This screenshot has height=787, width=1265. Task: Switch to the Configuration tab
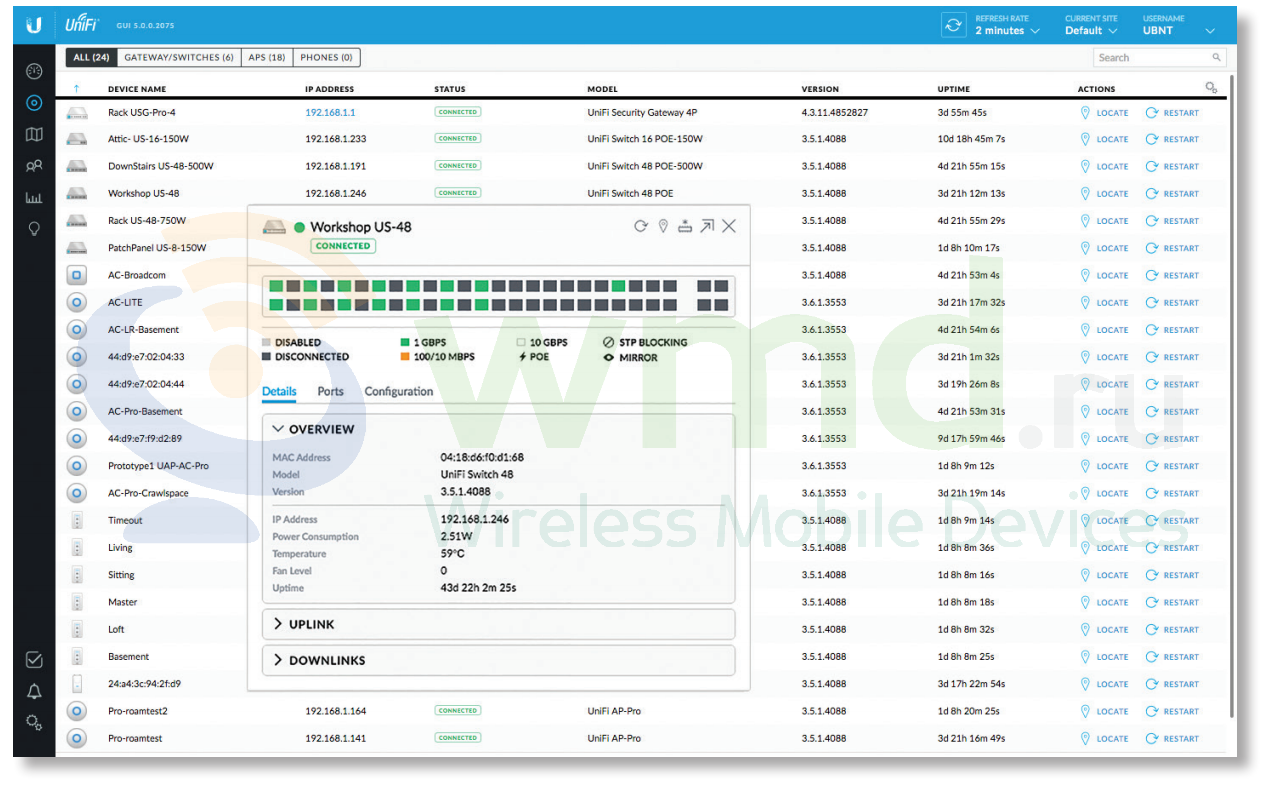(x=399, y=391)
